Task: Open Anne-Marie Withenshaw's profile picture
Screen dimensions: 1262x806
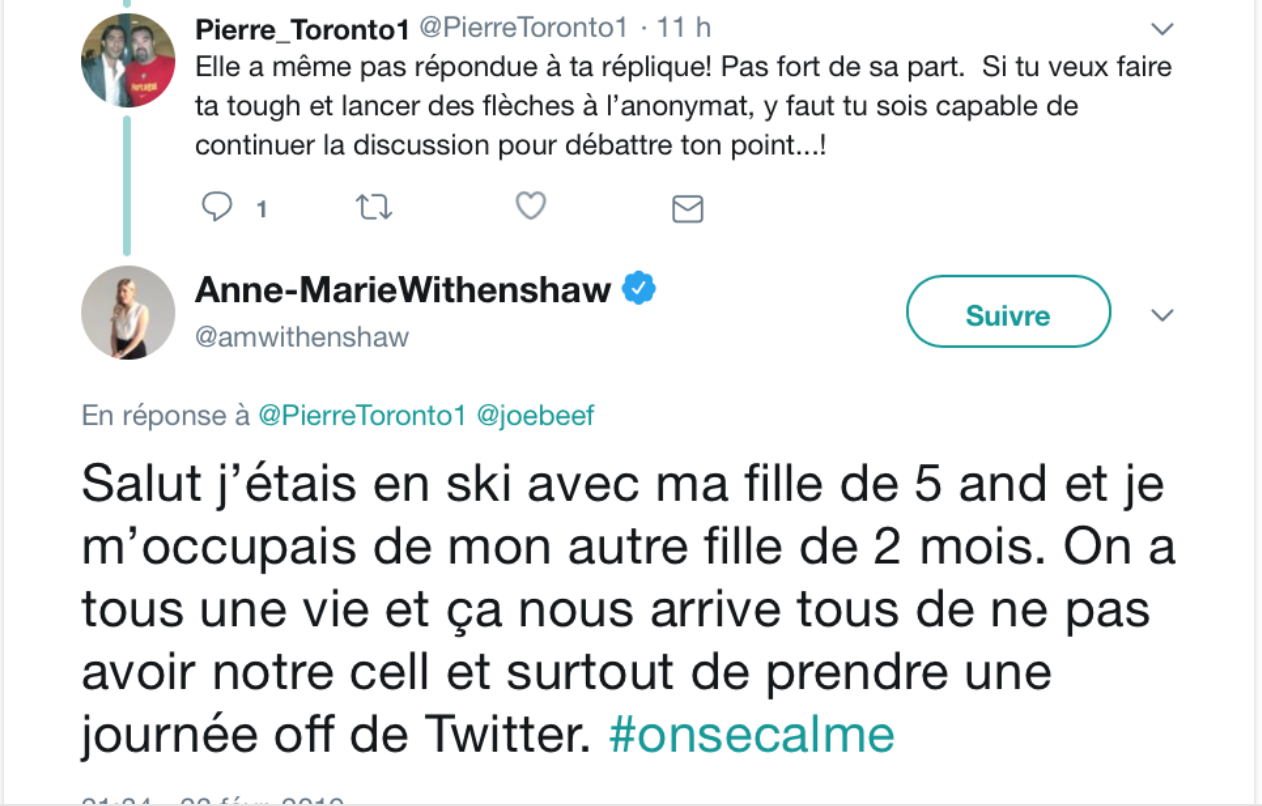Action: tap(128, 312)
